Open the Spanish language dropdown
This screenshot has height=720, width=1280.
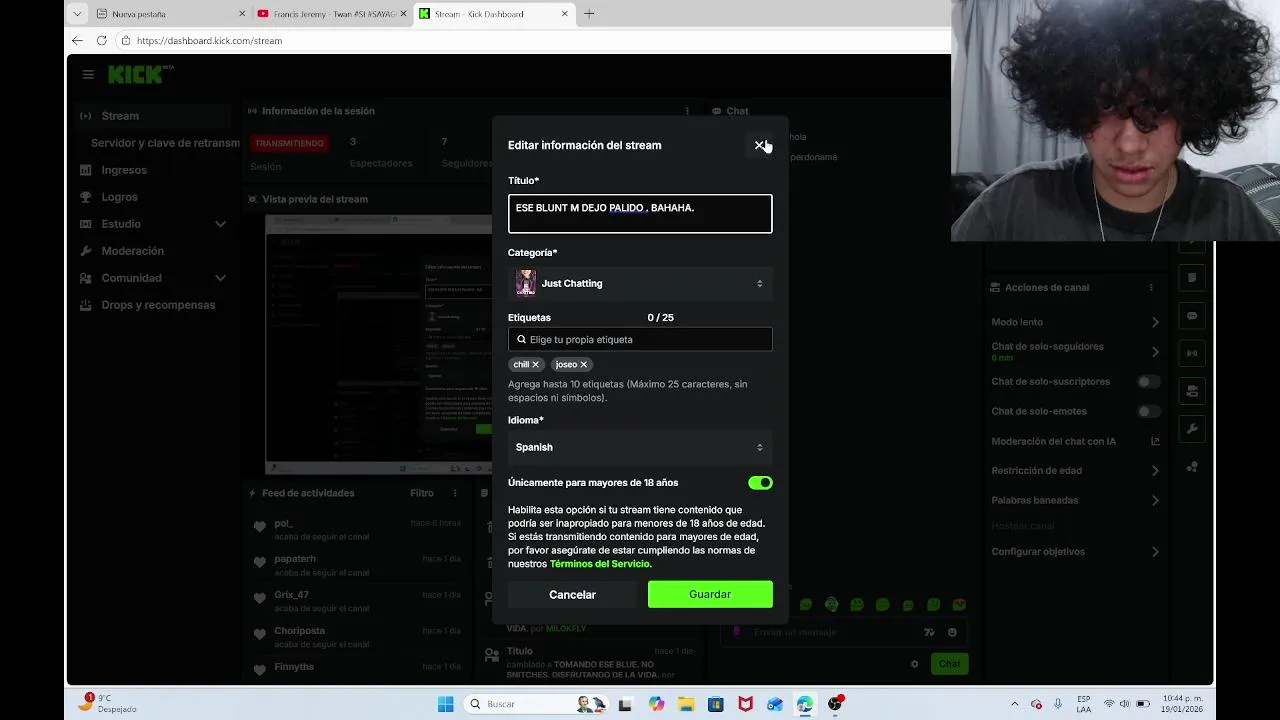640,447
